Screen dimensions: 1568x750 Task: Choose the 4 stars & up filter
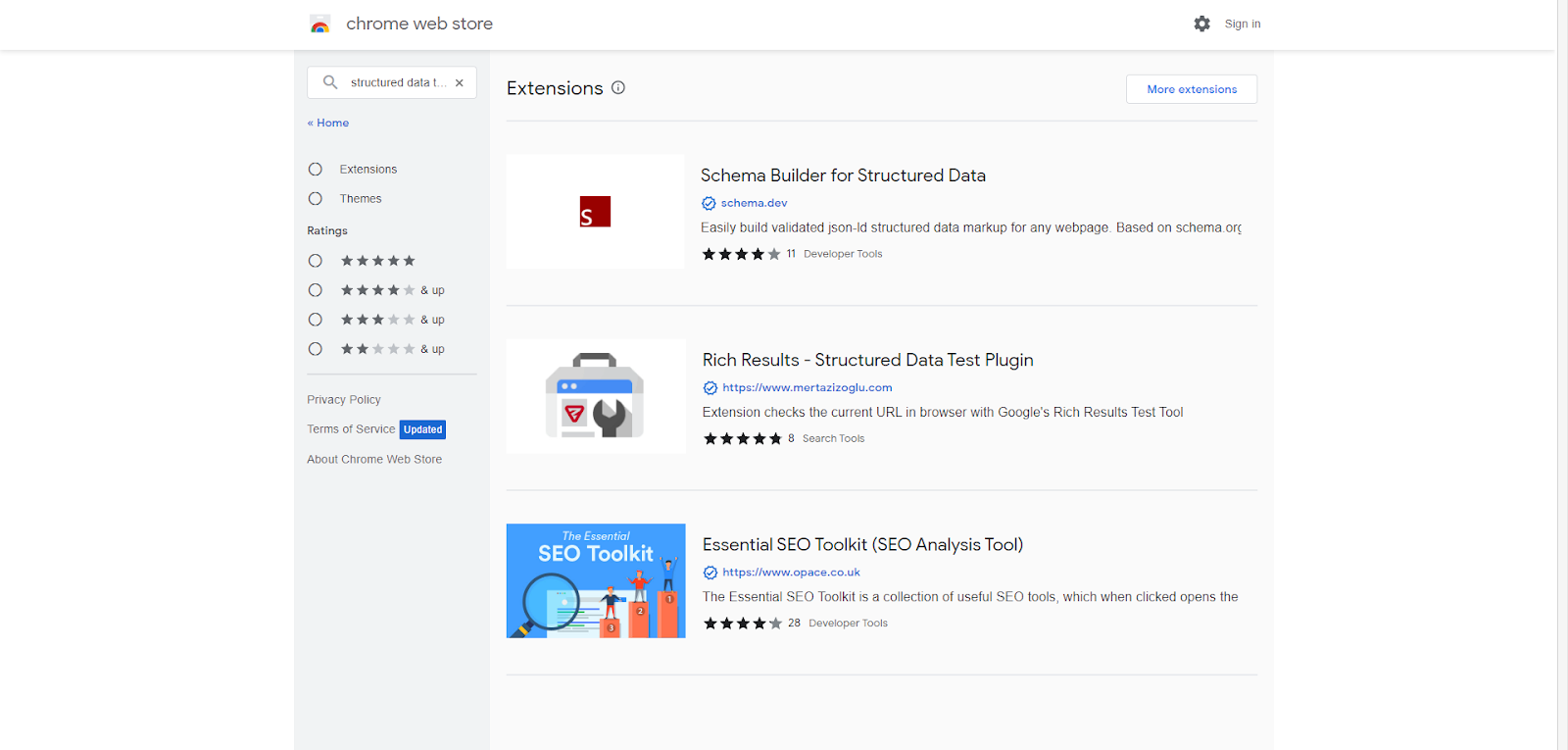click(316, 290)
